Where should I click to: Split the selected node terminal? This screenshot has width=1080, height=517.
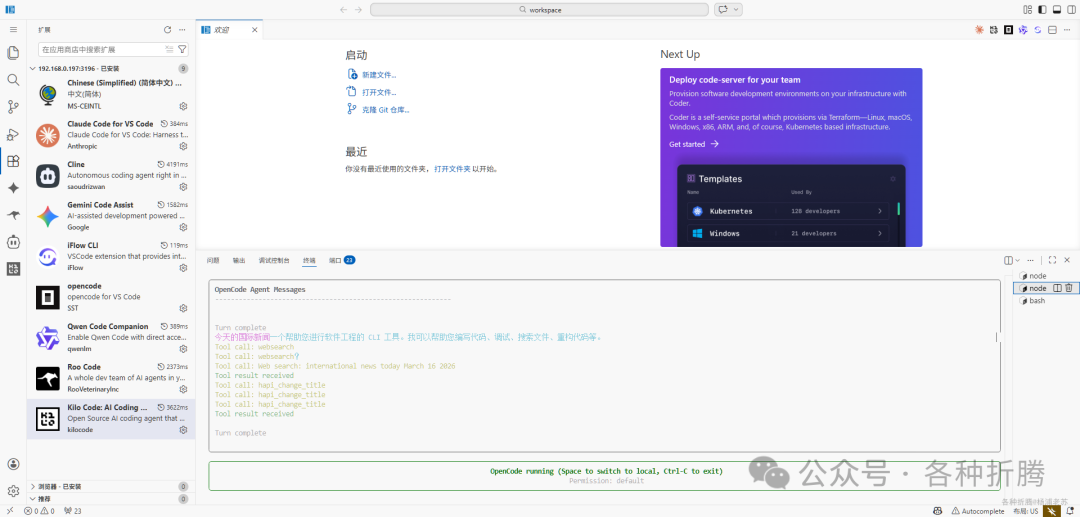pyautogui.click(x=1057, y=288)
